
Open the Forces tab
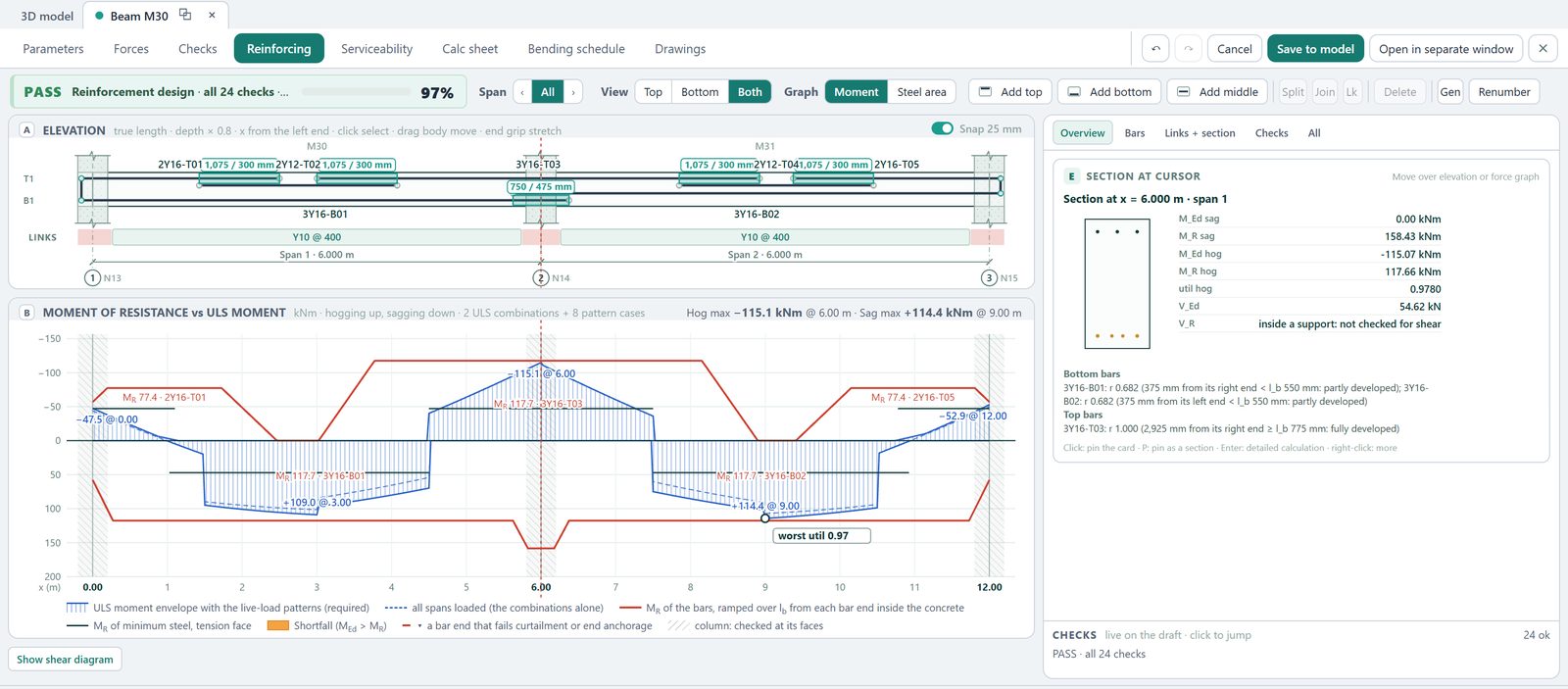131,49
